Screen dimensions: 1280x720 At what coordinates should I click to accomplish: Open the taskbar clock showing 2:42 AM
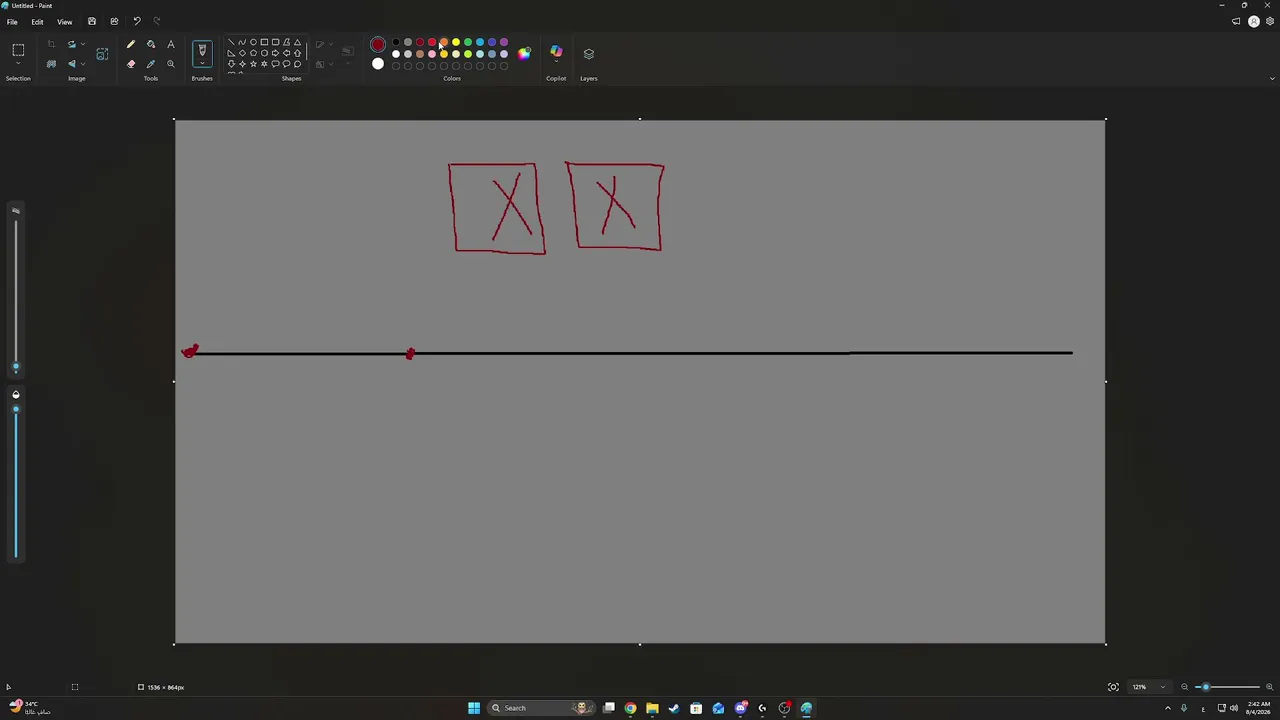(1258, 708)
